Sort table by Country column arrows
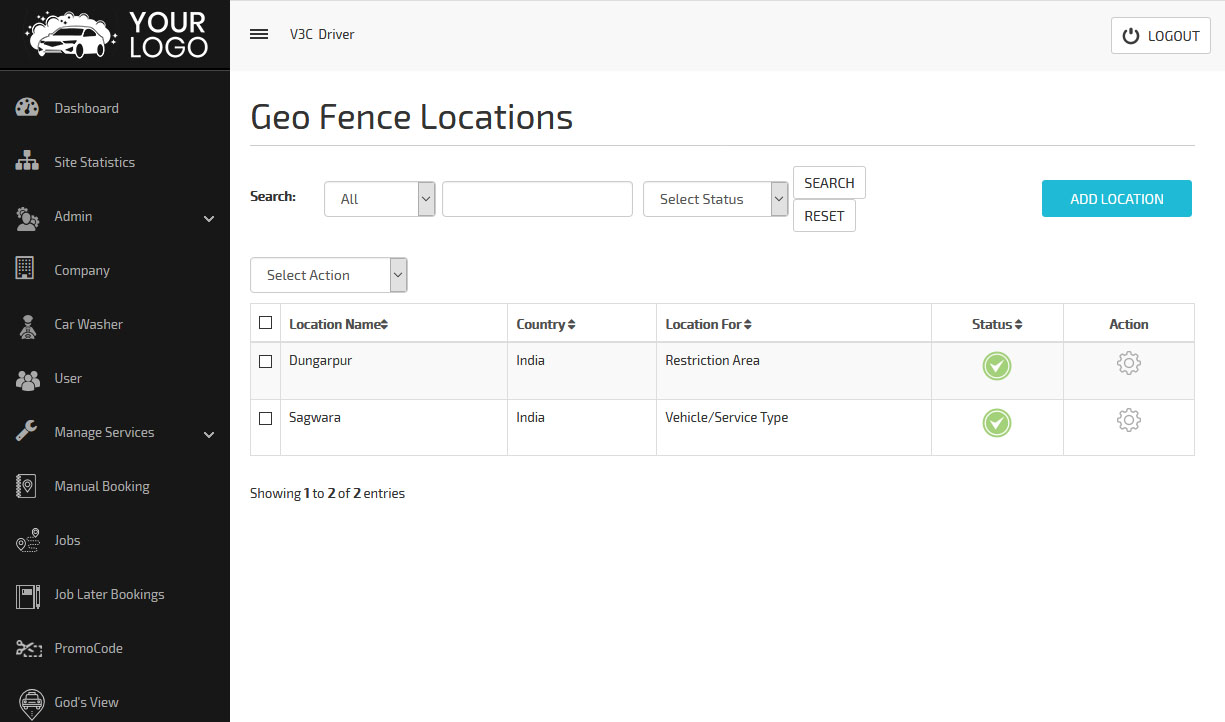Image resolution: width=1225 pixels, height=722 pixels. point(571,325)
